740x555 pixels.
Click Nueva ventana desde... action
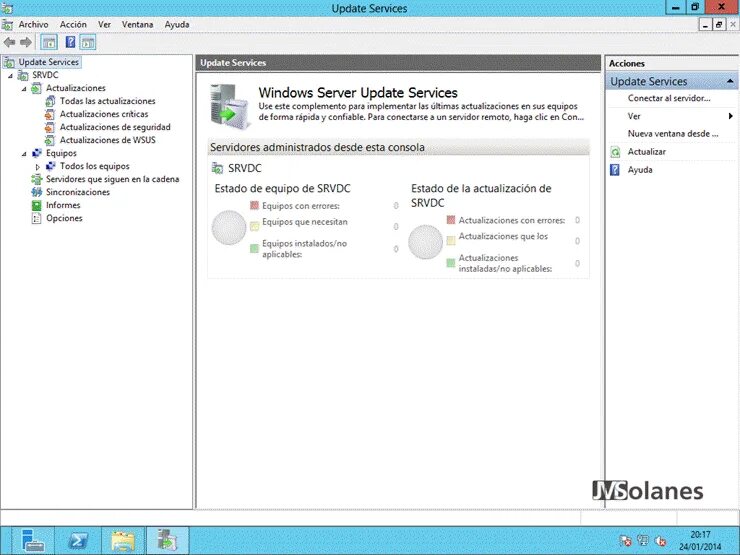coord(673,134)
